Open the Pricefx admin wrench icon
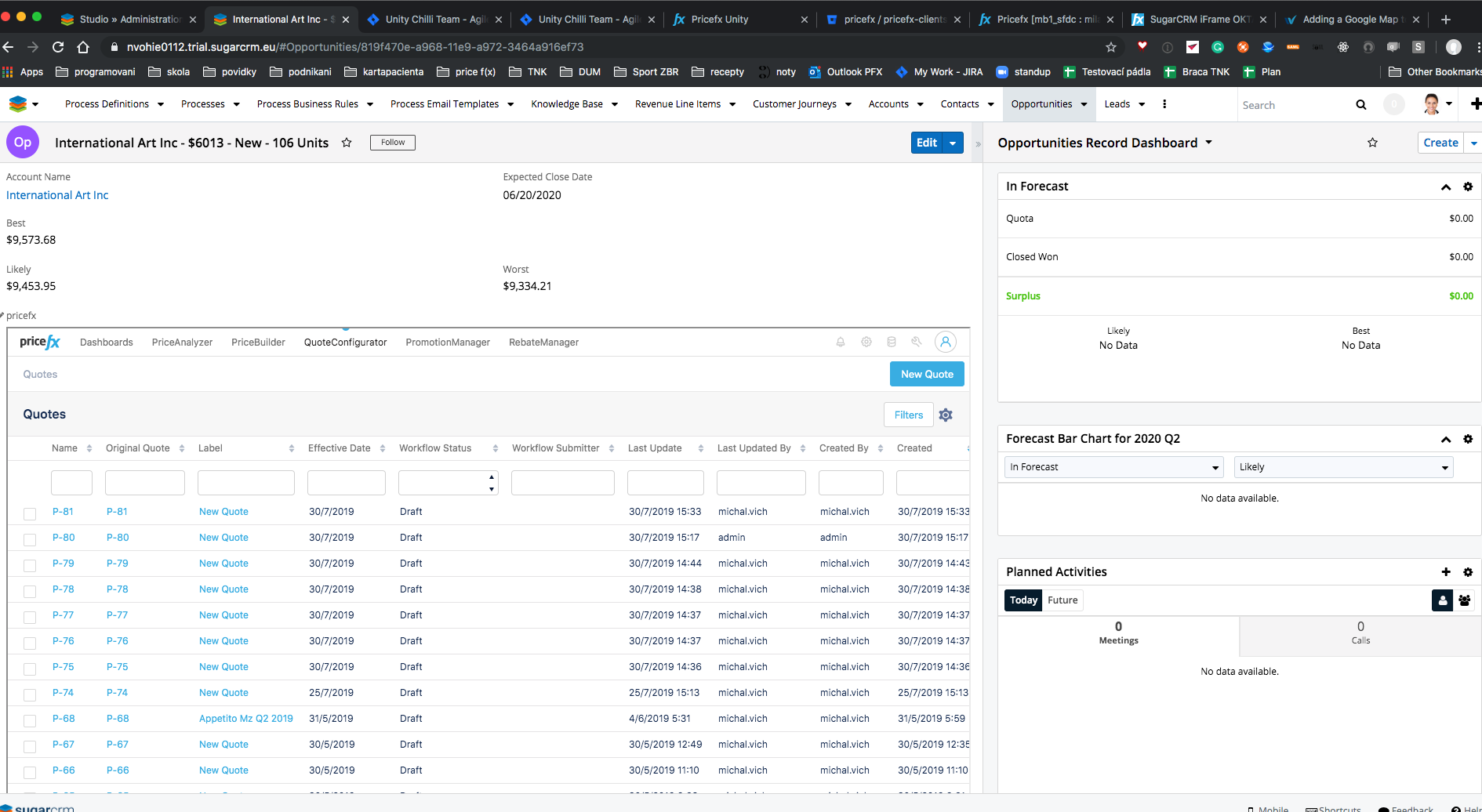The image size is (1482, 812). (917, 342)
